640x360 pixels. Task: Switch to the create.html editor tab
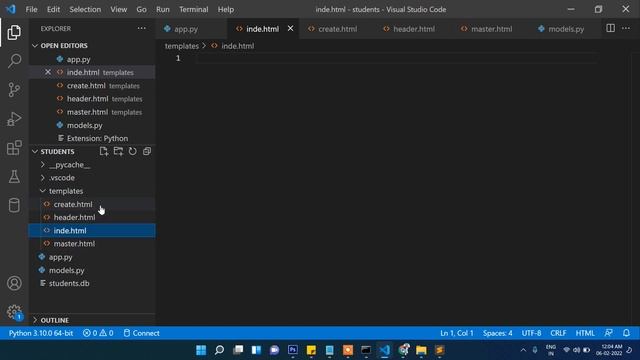click(337, 29)
